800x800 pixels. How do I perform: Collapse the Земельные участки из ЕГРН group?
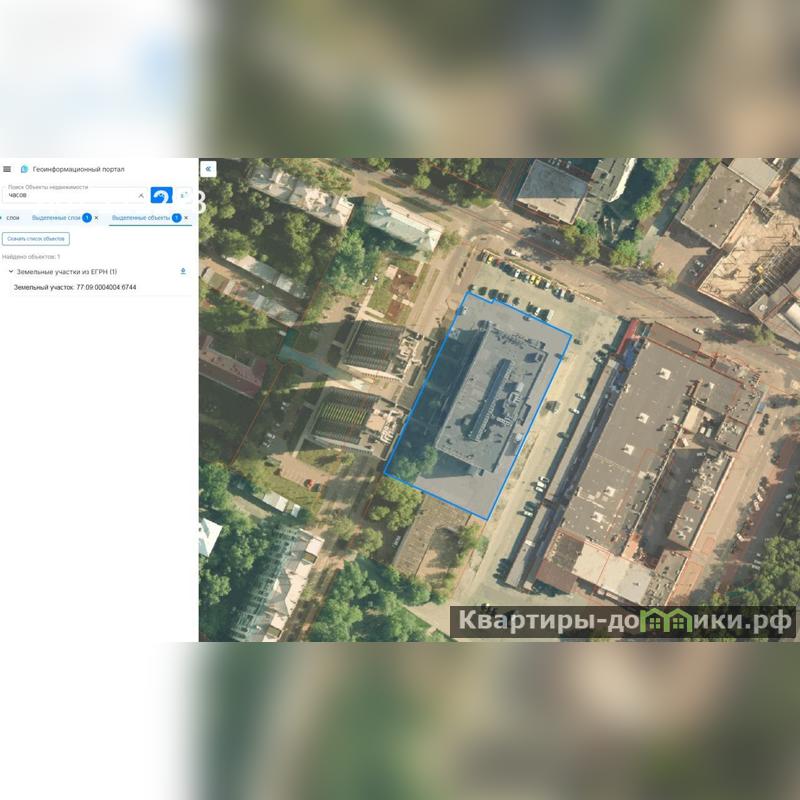tap(10, 272)
